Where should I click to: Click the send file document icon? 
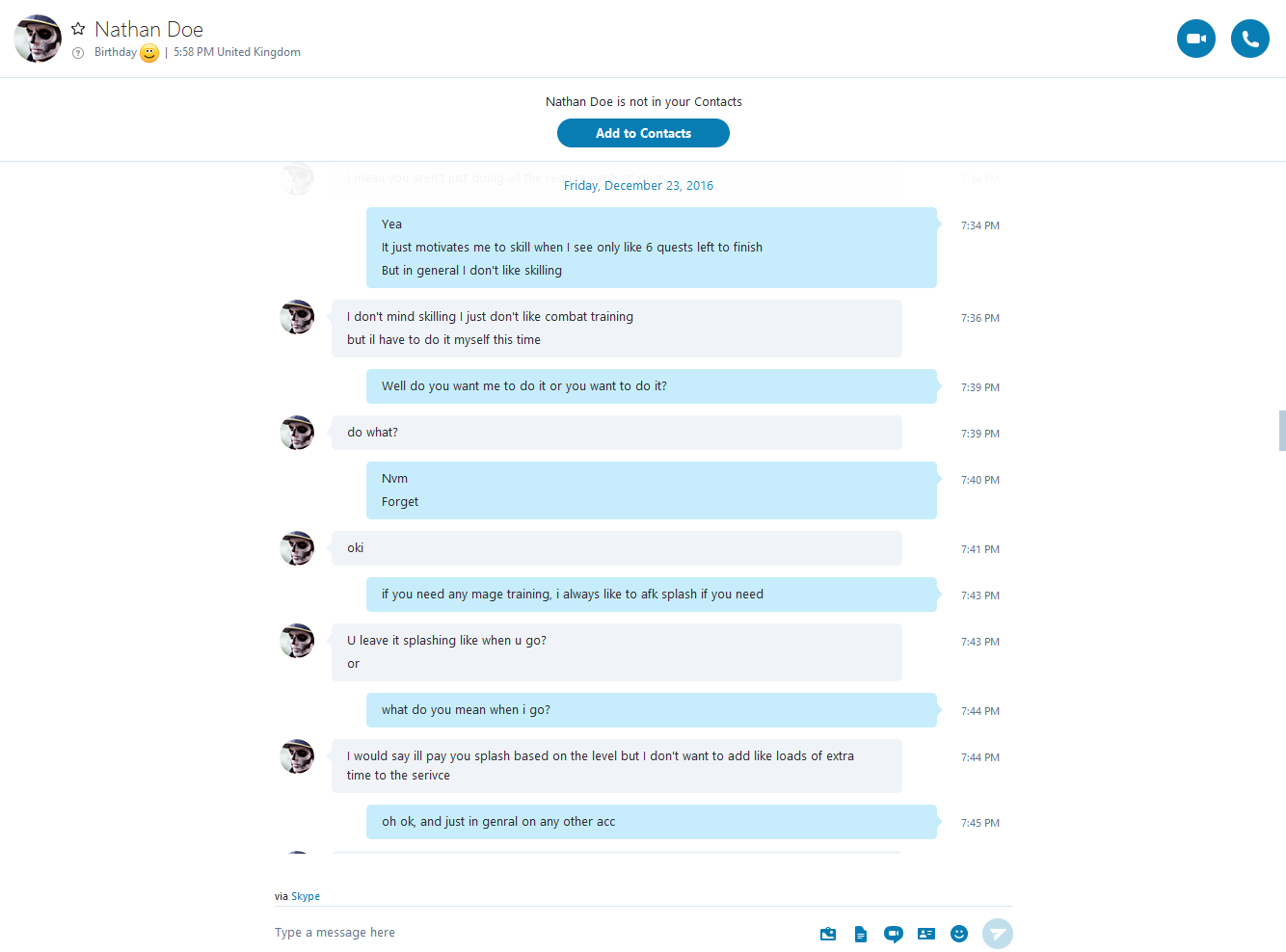pos(861,934)
